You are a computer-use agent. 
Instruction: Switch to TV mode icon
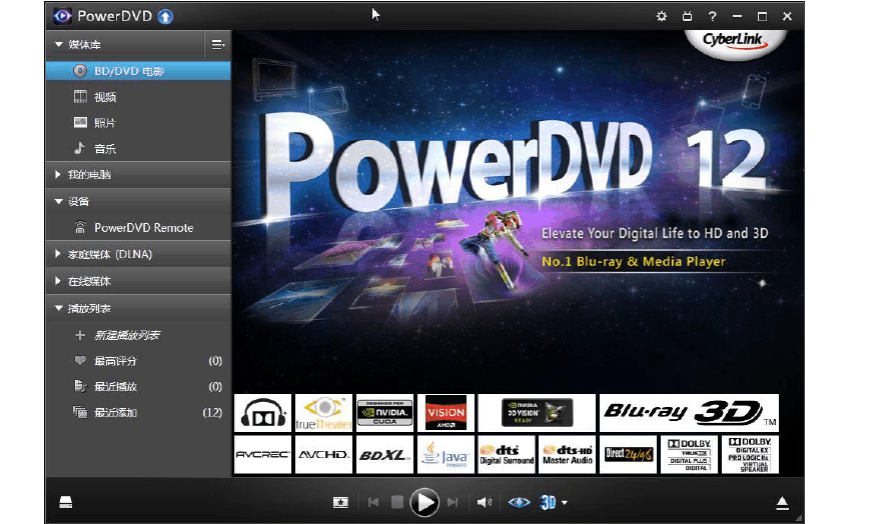(x=687, y=16)
